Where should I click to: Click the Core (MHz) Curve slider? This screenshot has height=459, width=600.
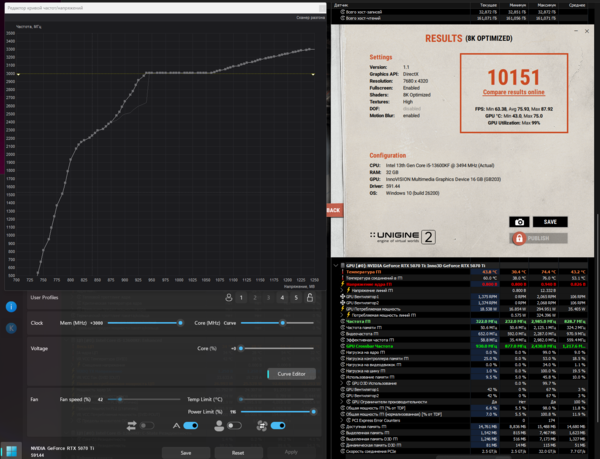277,323
